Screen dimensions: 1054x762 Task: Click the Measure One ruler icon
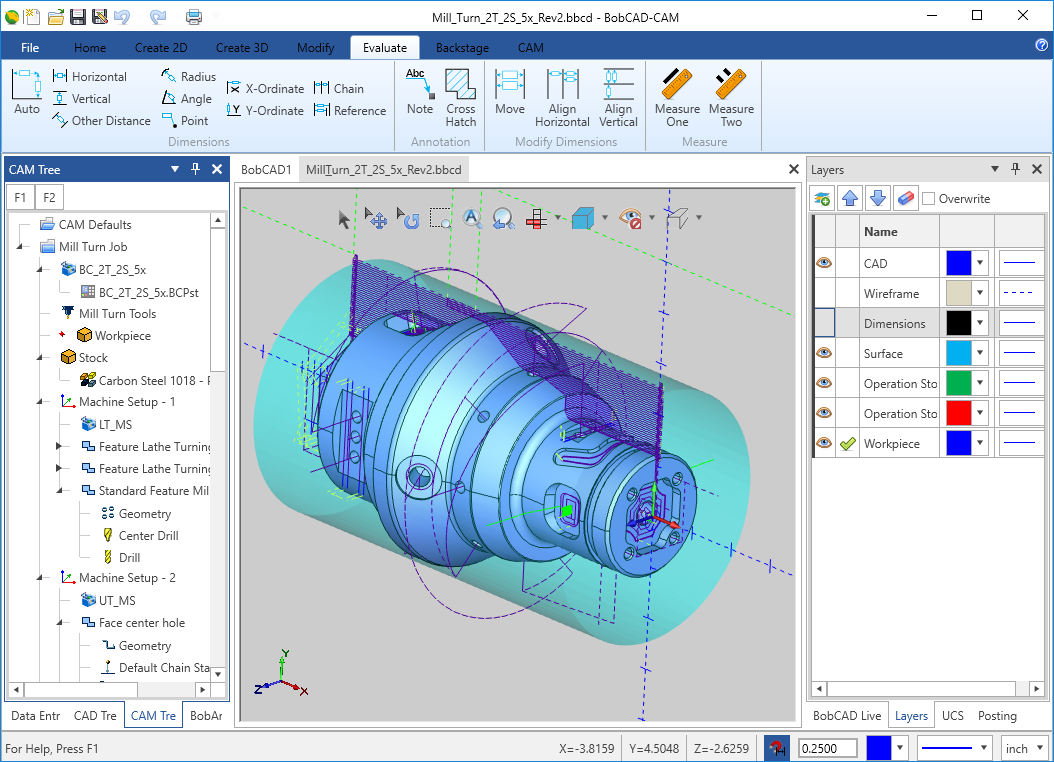pyautogui.click(x=677, y=97)
